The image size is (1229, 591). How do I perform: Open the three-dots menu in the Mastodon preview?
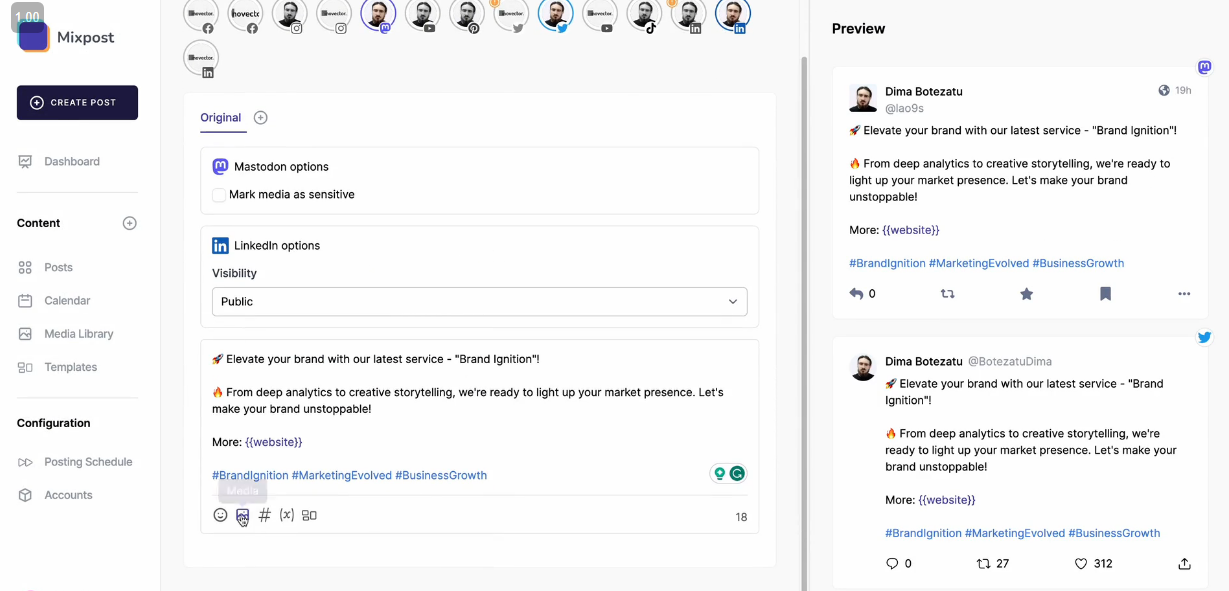click(x=1184, y=294)
